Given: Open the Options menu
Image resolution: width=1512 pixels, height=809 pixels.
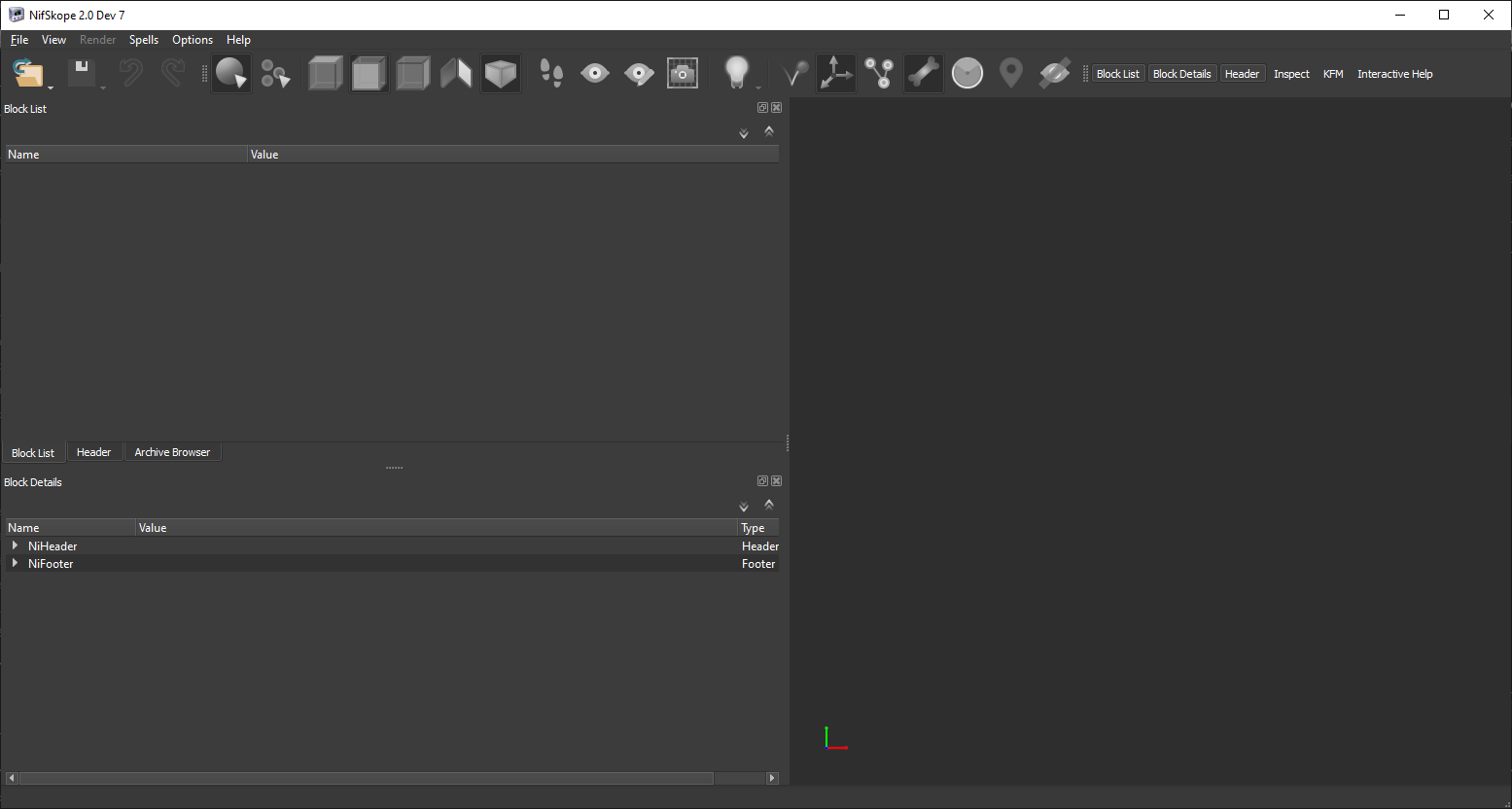Looking at the screenshot, I should (193, 40).
